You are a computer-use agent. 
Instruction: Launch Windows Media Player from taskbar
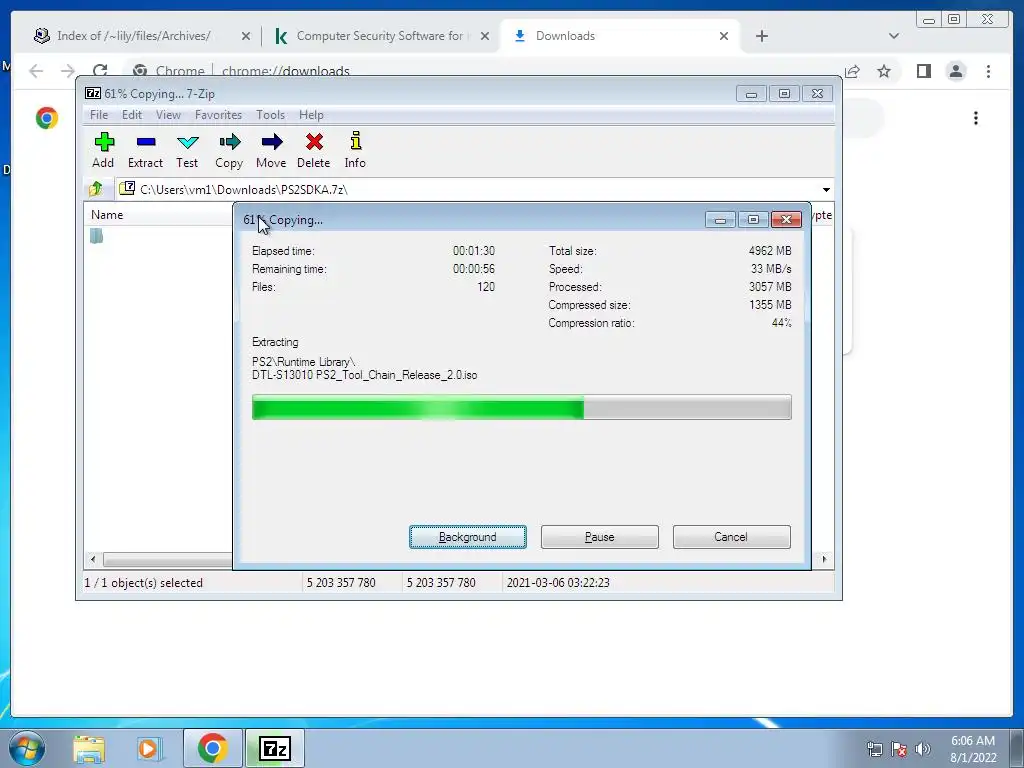[149, 749]
